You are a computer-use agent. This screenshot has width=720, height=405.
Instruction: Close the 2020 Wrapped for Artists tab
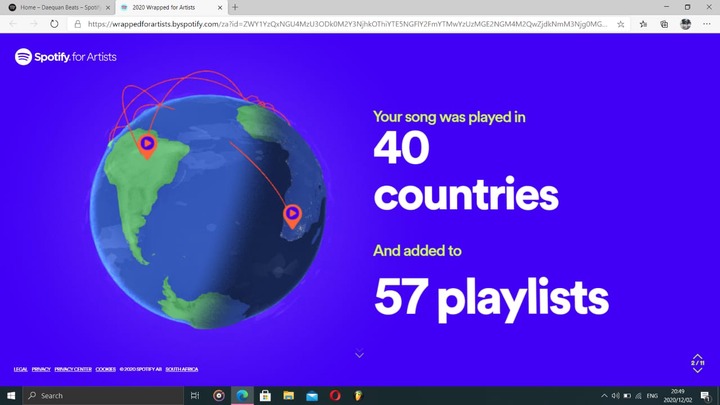[x=220, y=7]
